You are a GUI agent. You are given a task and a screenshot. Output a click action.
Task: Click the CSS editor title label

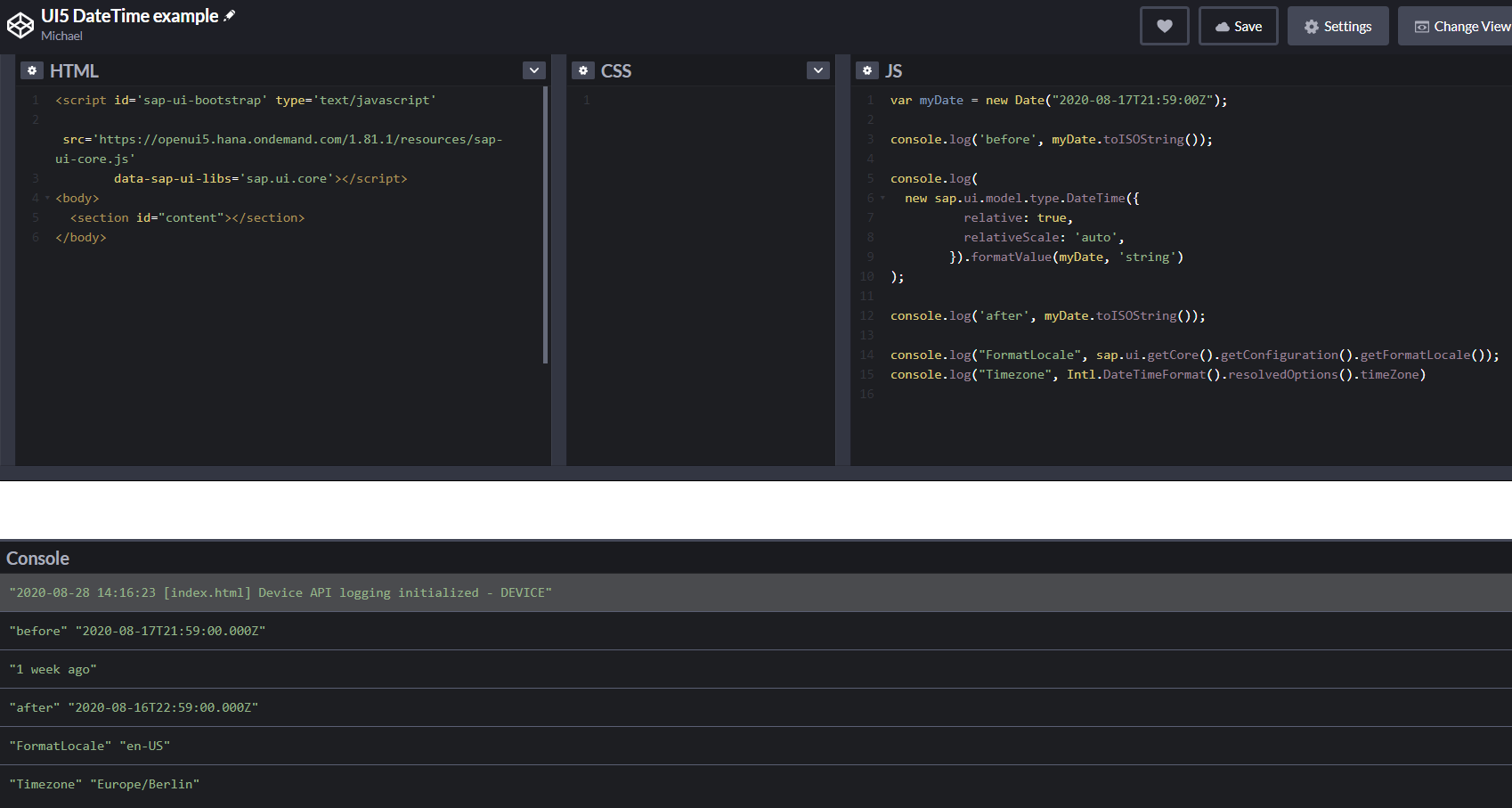click(x=616, y=70)
